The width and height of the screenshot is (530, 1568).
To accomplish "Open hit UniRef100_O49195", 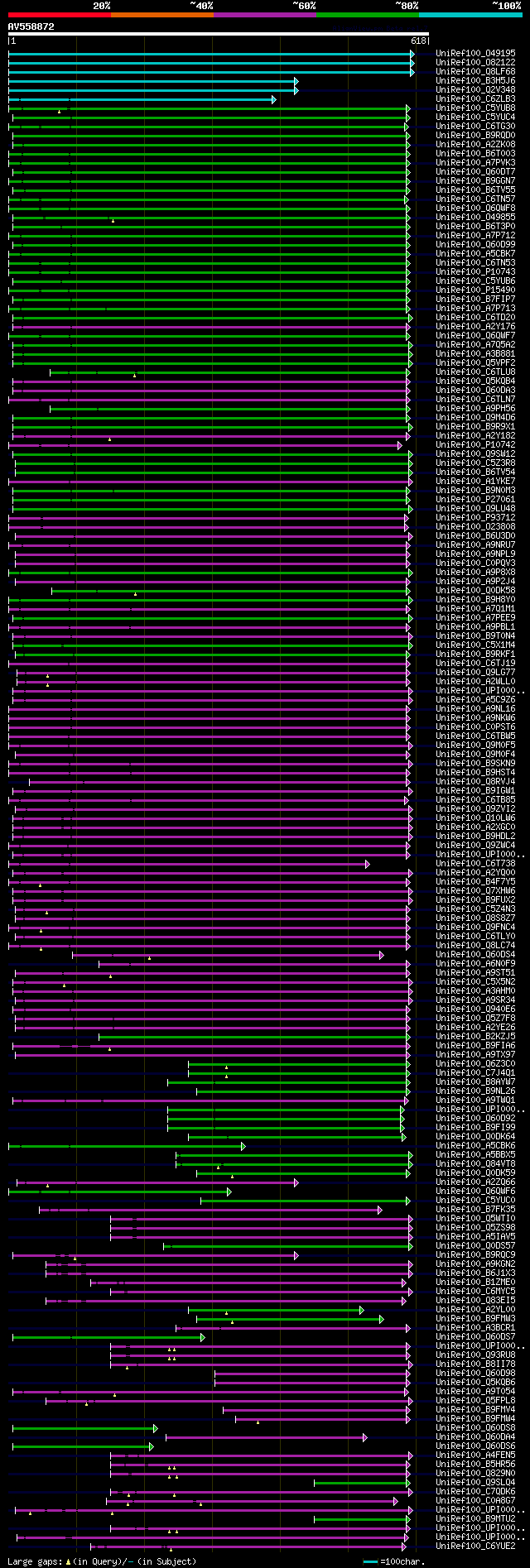I will [x=476, y=53].
